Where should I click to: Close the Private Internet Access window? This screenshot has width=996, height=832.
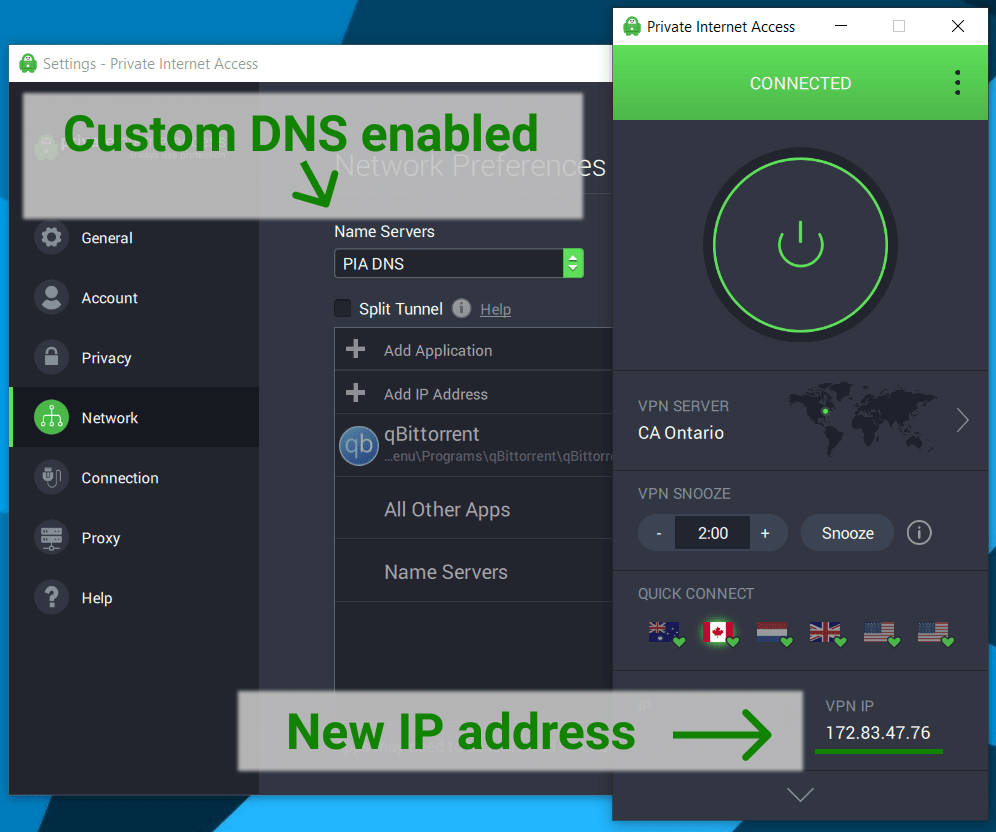pyautogui.click(x=957, y=26)
